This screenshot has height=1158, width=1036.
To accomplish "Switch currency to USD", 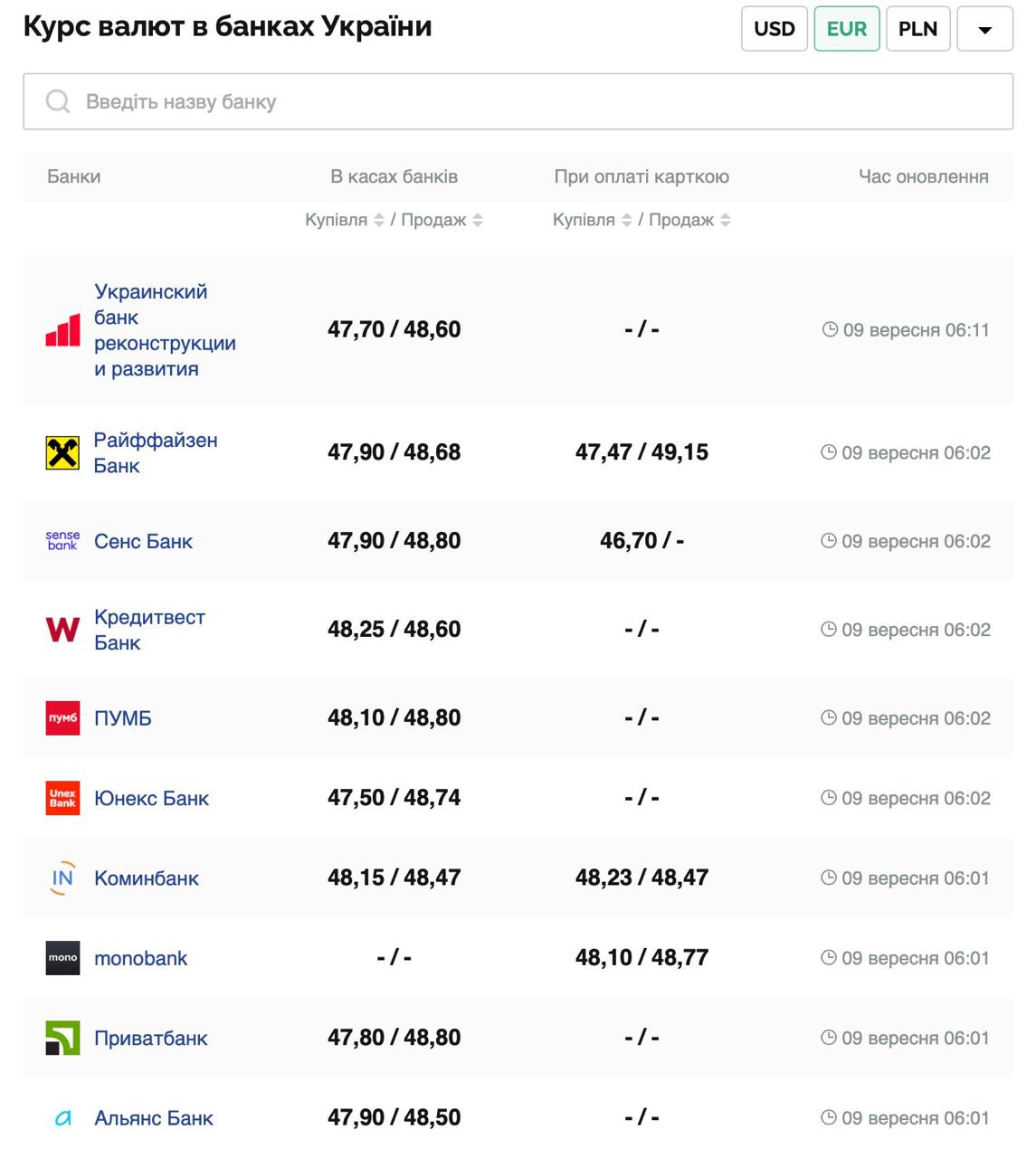I will click(774, 29).
